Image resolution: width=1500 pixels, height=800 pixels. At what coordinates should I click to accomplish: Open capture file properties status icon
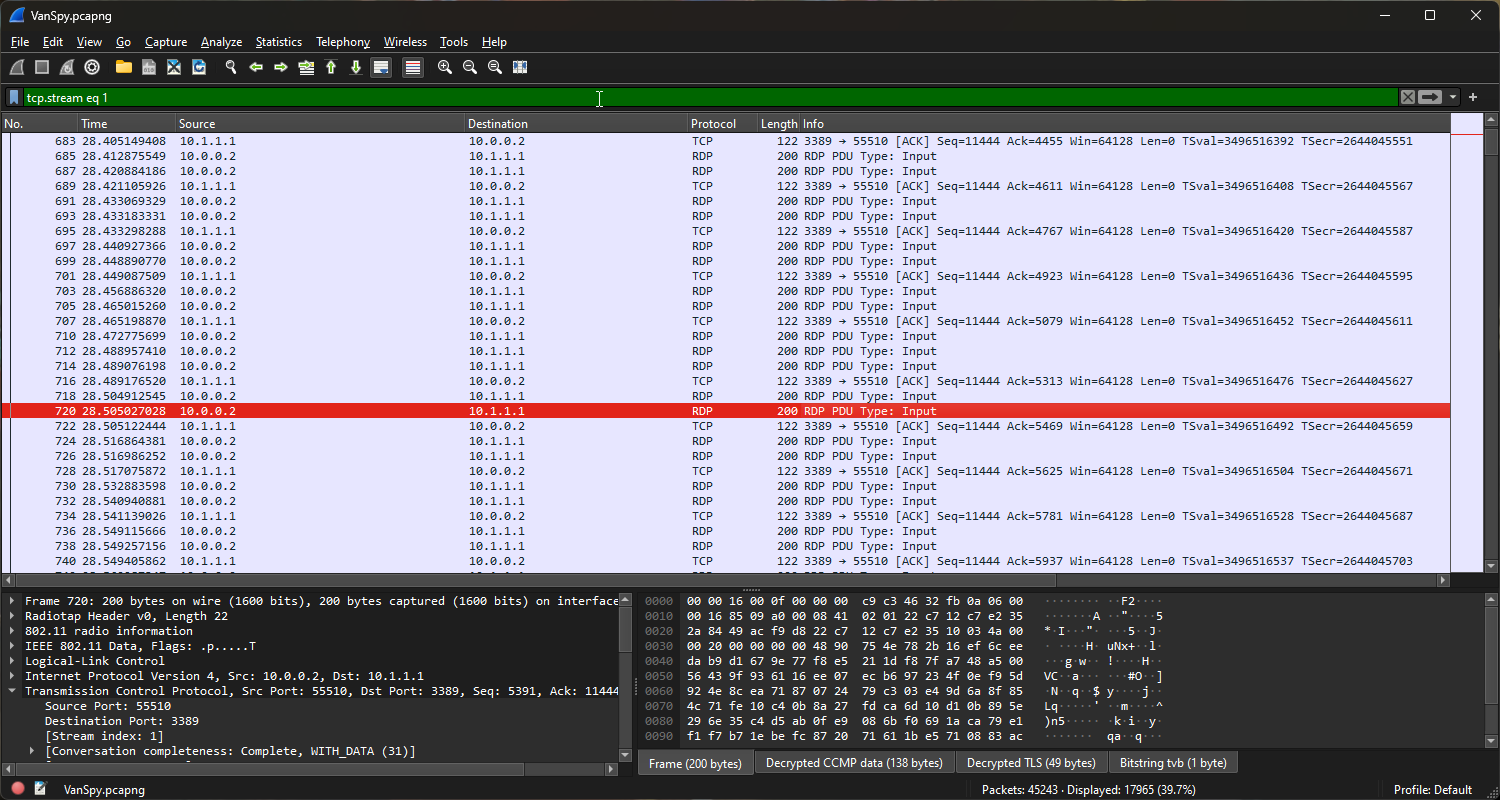[41, 789]
